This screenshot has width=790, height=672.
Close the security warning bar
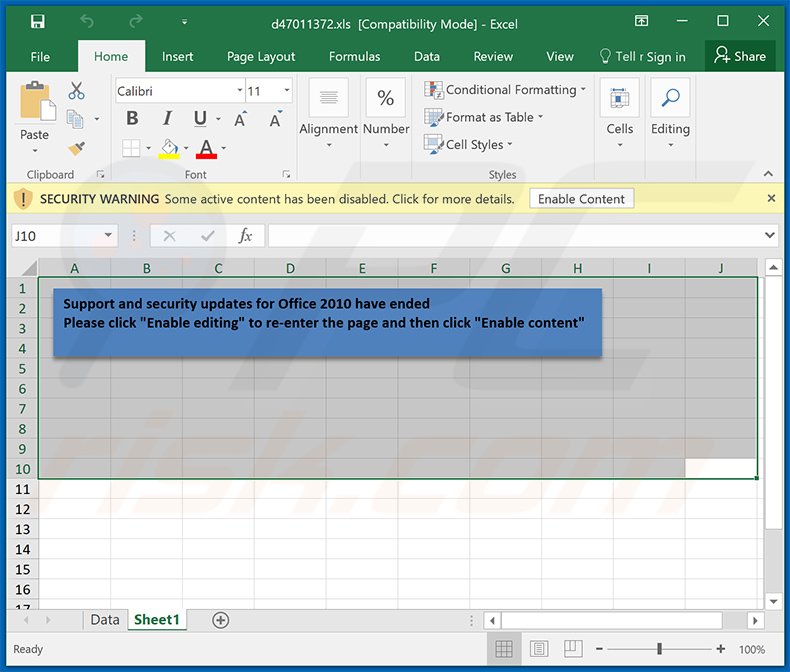(771, 198)
